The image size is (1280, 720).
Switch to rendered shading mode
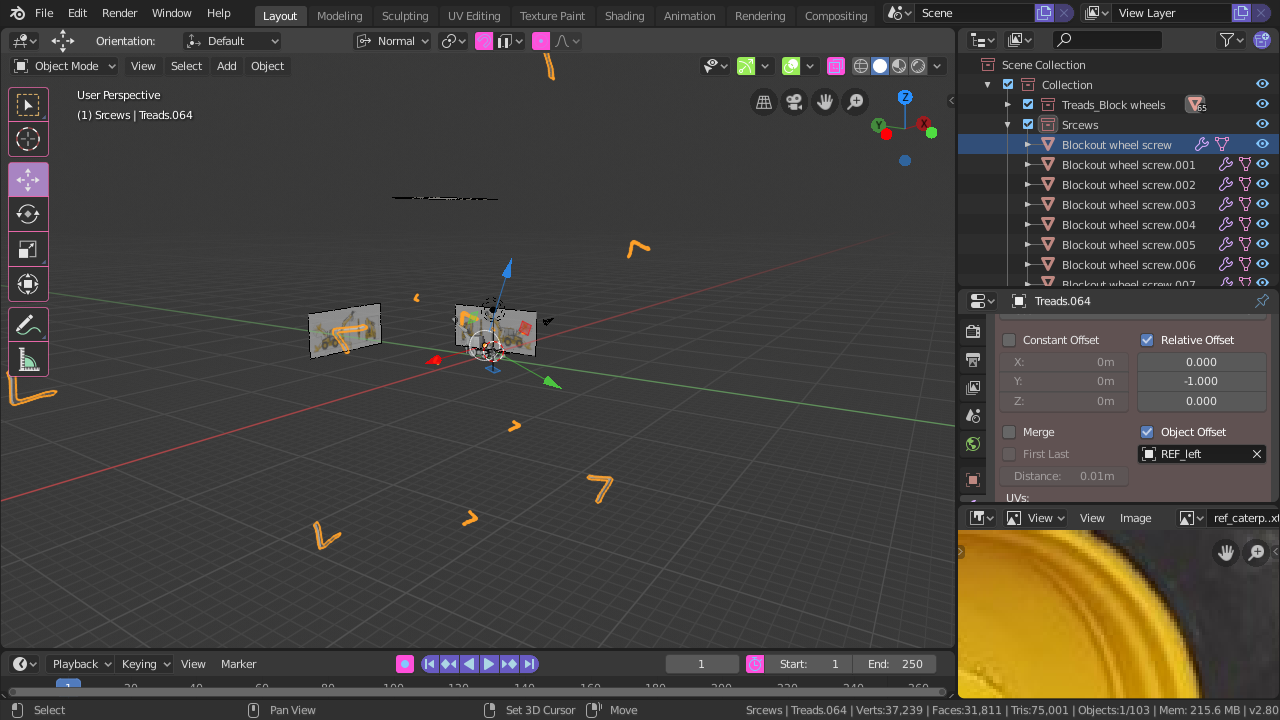tap(918, 66)
